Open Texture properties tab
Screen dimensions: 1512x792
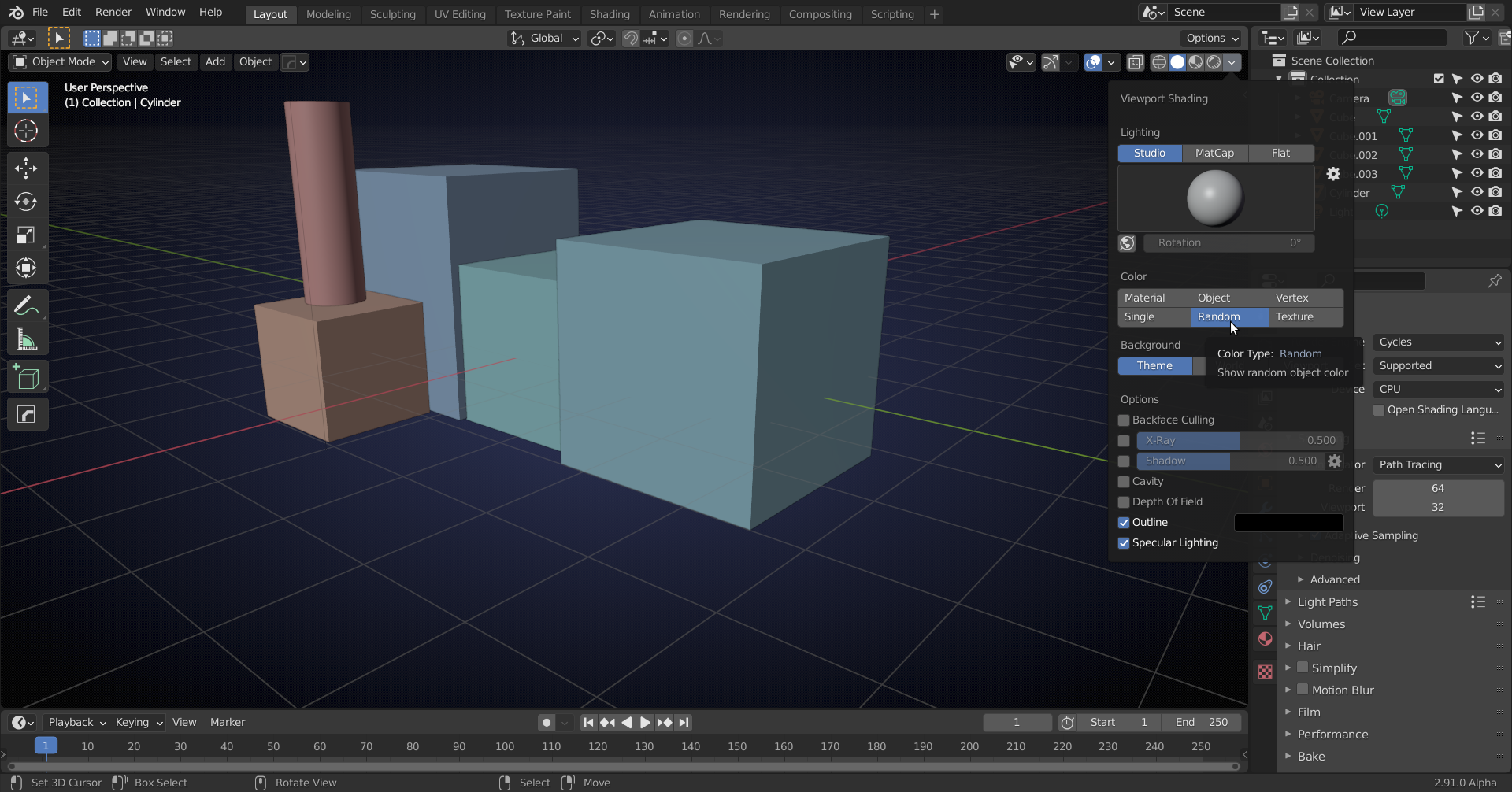click(x=1265, y=672)
